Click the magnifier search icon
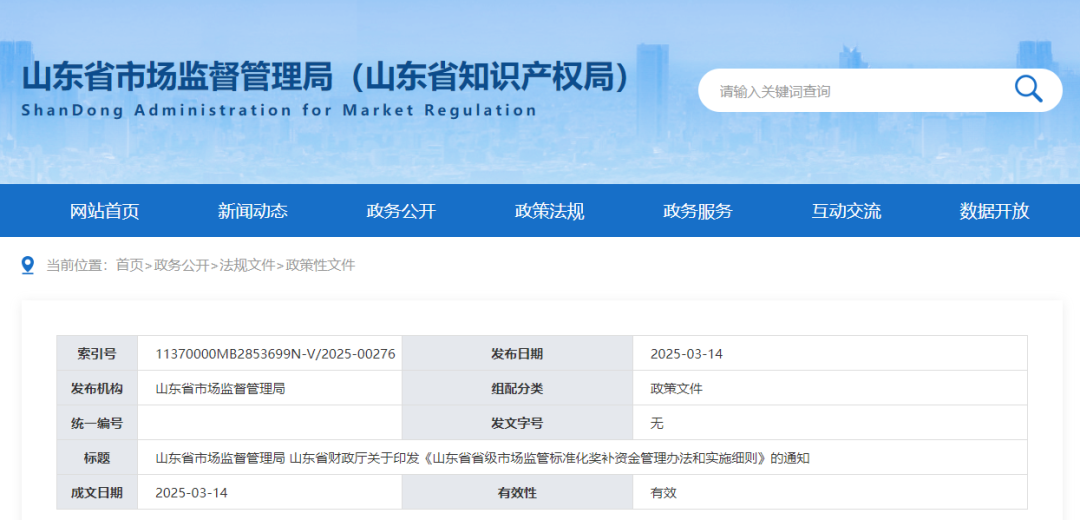 (x=1028, y=90)
